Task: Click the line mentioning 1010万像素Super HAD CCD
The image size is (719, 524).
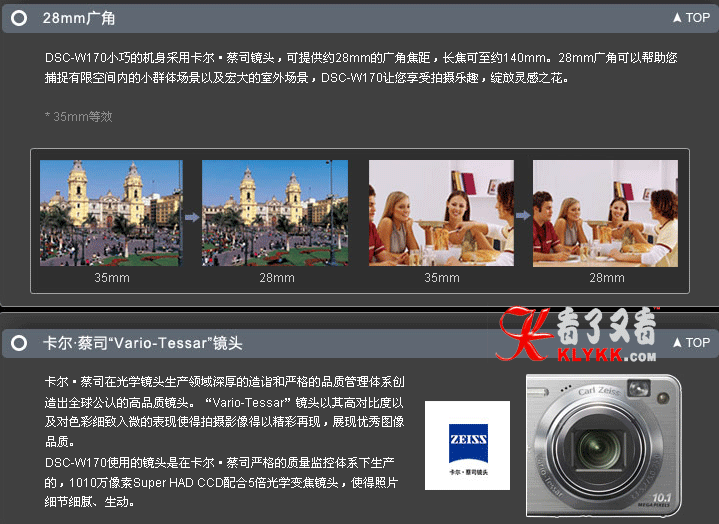Action: point(221,483)
